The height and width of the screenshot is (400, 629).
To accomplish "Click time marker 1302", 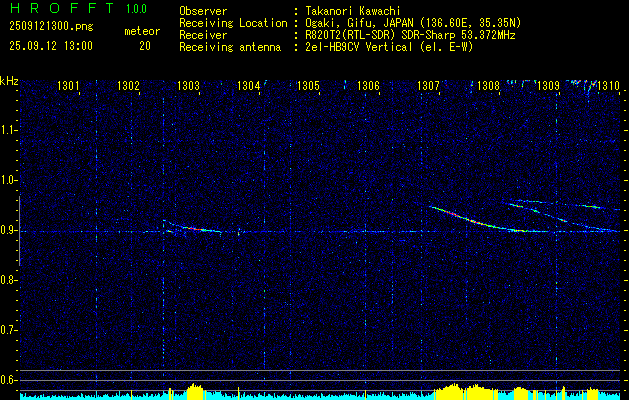I will click(x=128, y=86).
